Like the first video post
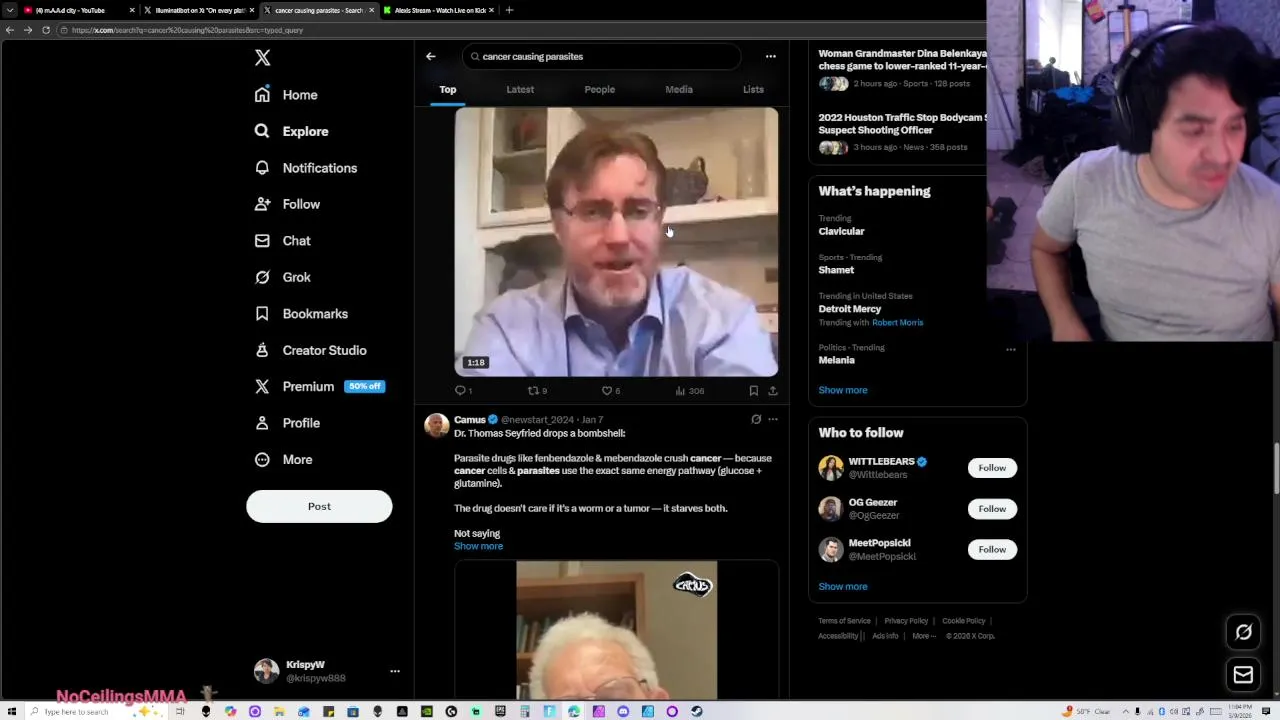 (x=610, y=391)
